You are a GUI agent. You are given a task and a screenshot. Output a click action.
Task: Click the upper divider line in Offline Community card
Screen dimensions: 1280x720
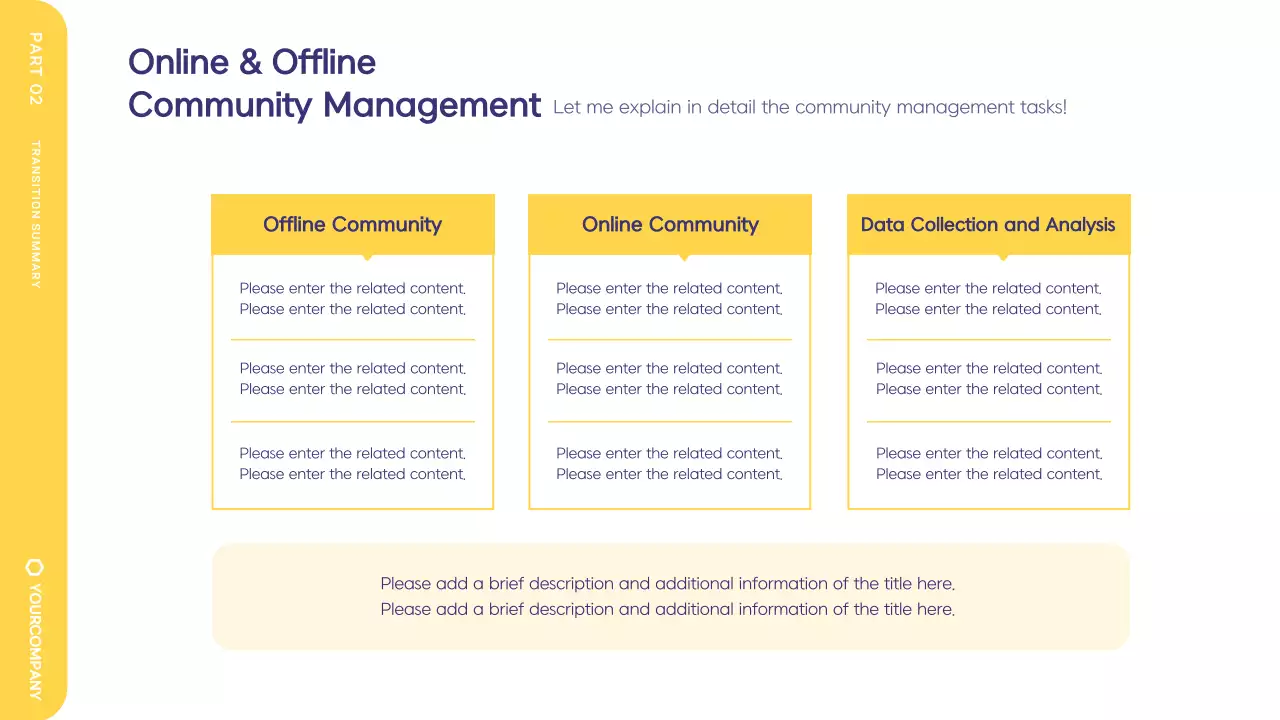(352, 340)
